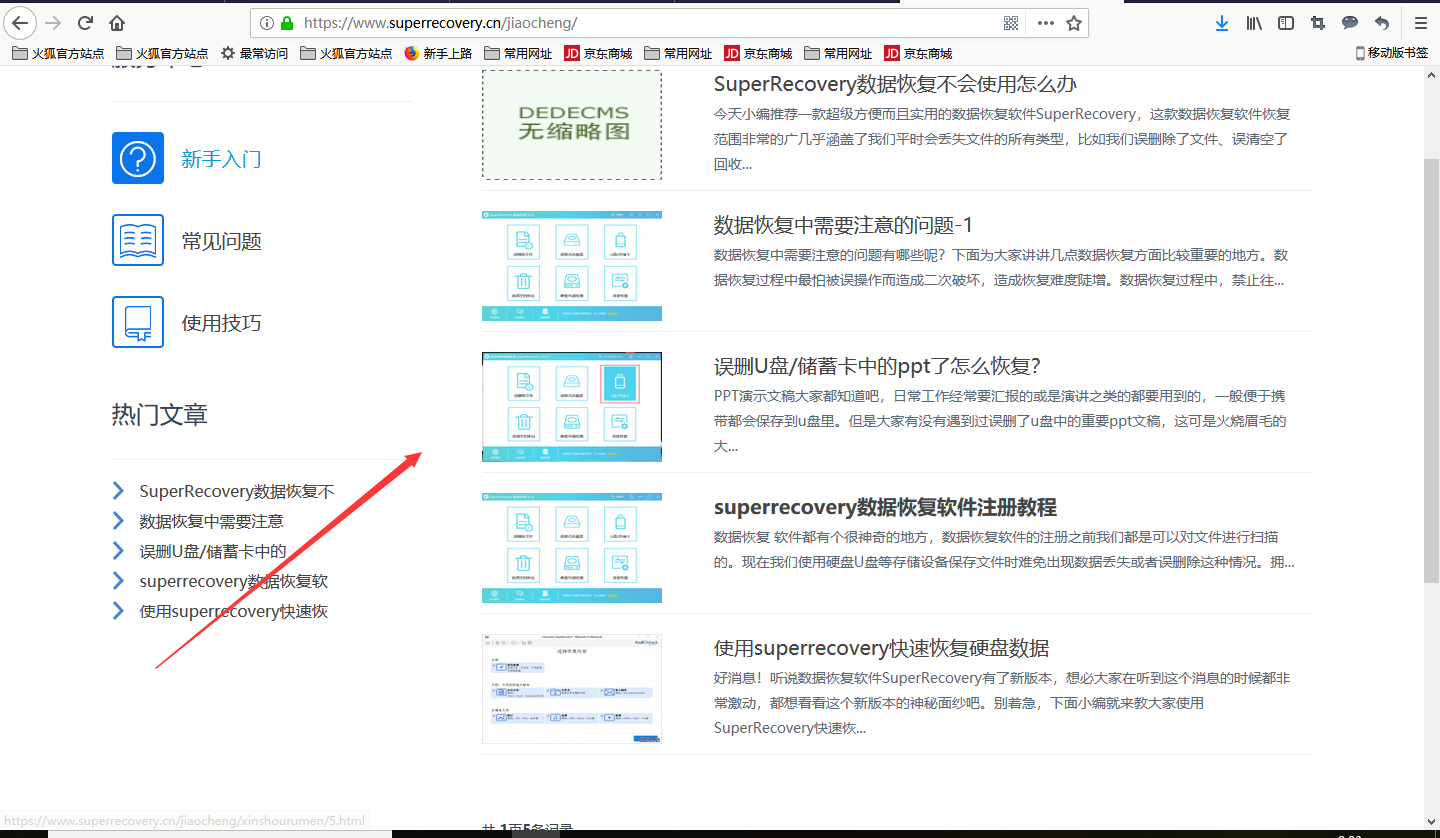
Task: Open hot article '数据恢复中需要注意'
Action: (211, 521)
